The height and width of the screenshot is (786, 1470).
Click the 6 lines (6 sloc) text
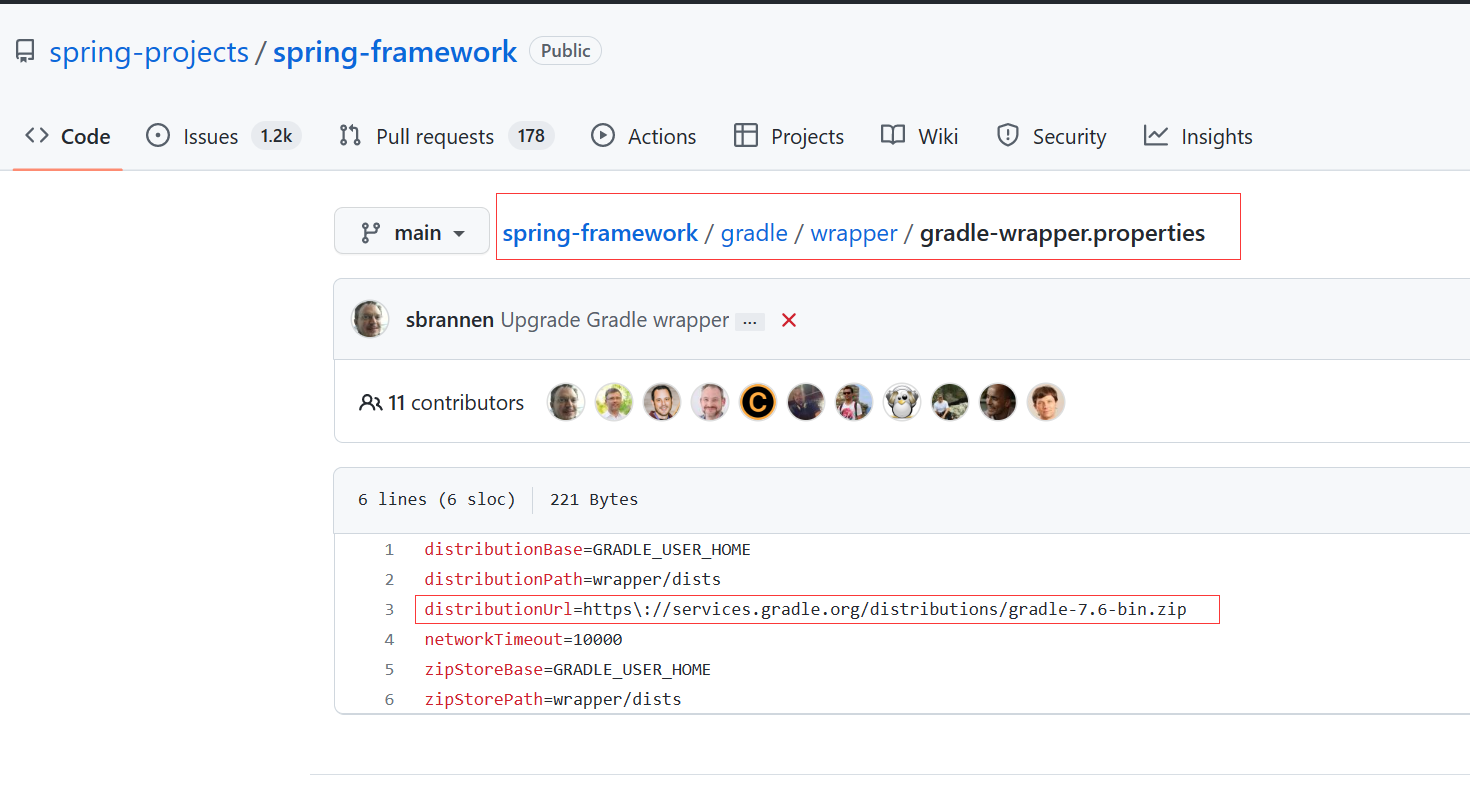(x=437, y=499)
